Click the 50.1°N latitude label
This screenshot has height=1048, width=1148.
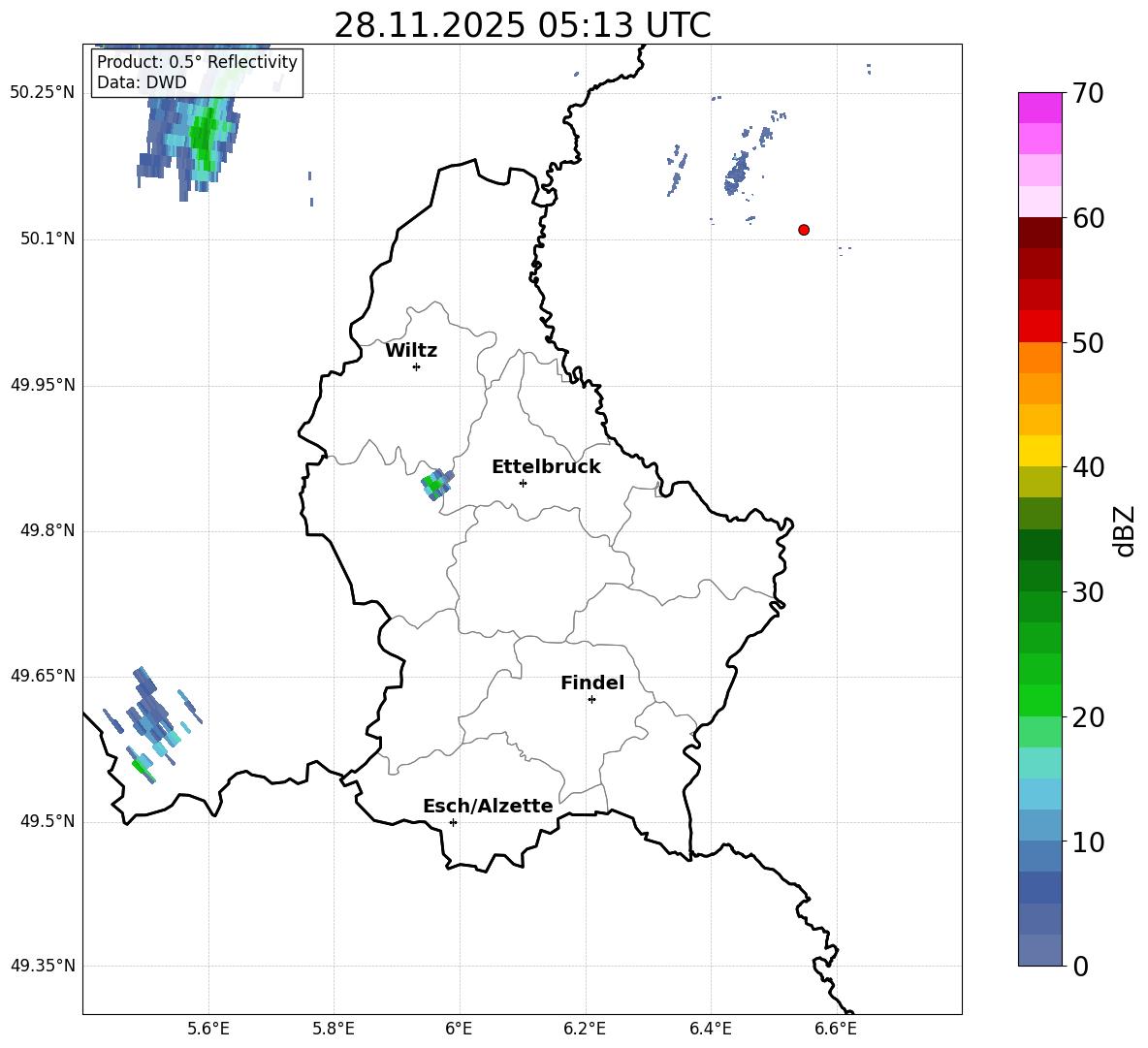pos(48,239)
